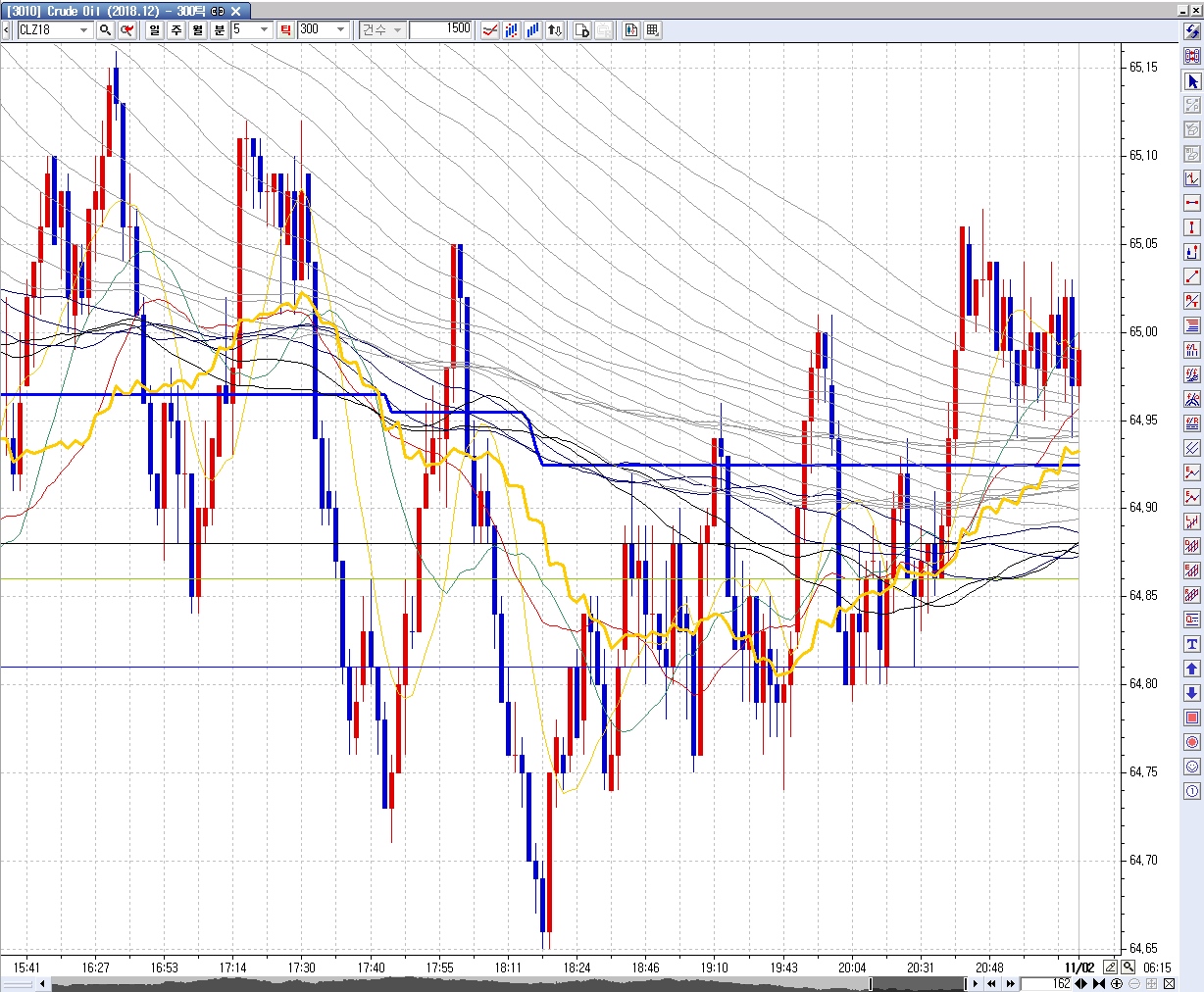
Task: Click the up arrow marker tool
Action: [1192, 669]
